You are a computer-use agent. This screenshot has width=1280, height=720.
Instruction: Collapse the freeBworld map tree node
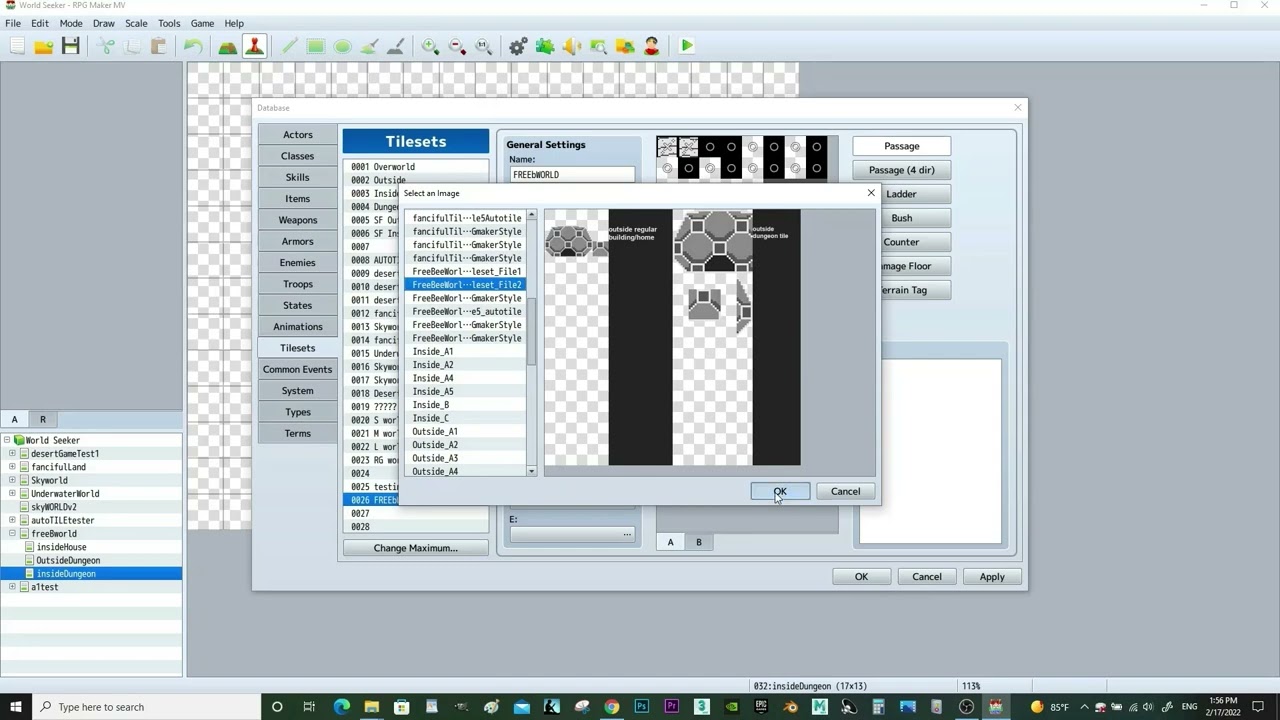coord(12,534)
